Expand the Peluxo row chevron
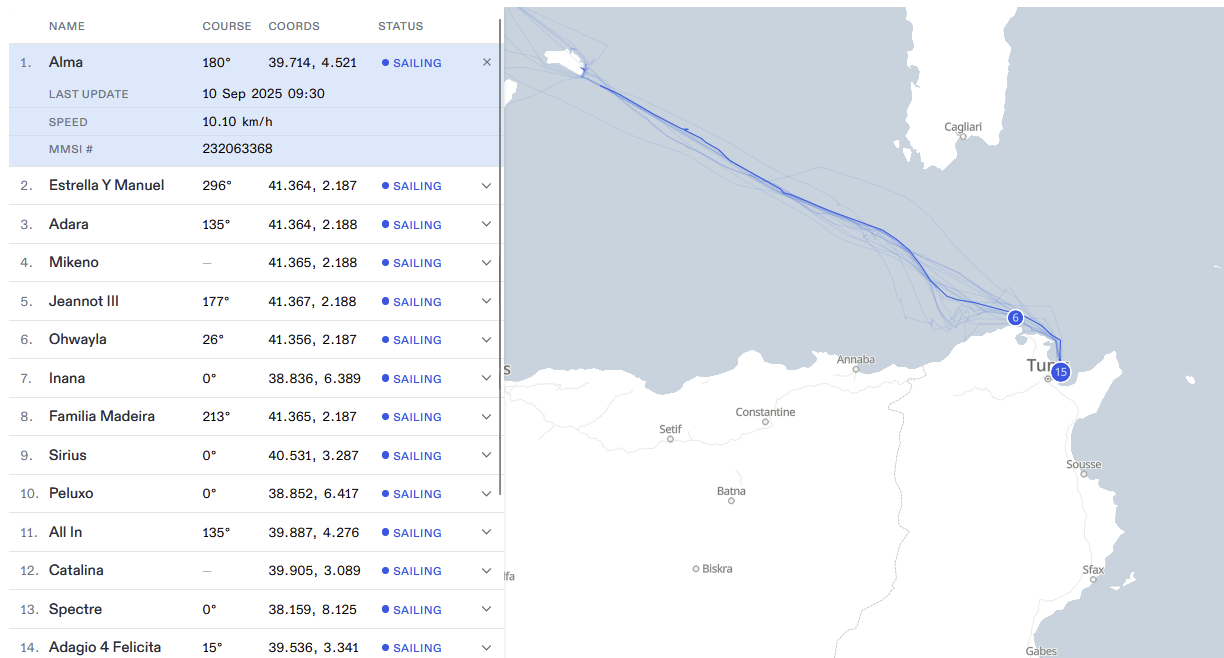The width and height of the screenshot is (1224, 658). click(487, 494)
